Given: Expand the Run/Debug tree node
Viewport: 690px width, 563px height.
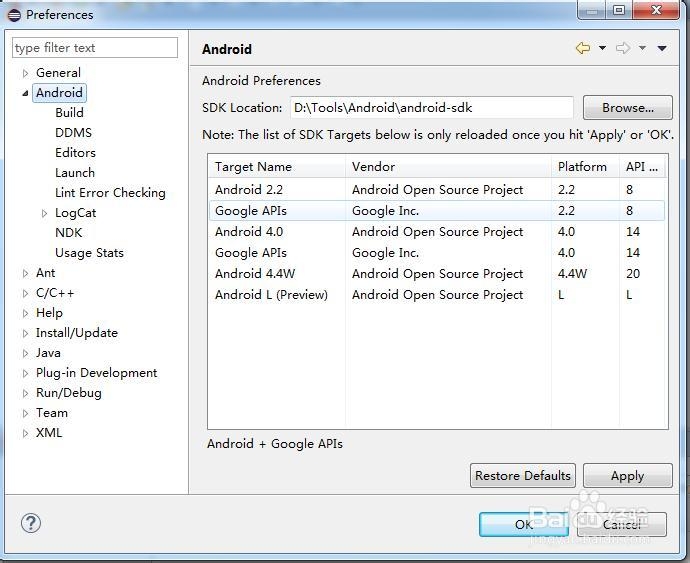Looking at the screenshot, I should point(26,394).
